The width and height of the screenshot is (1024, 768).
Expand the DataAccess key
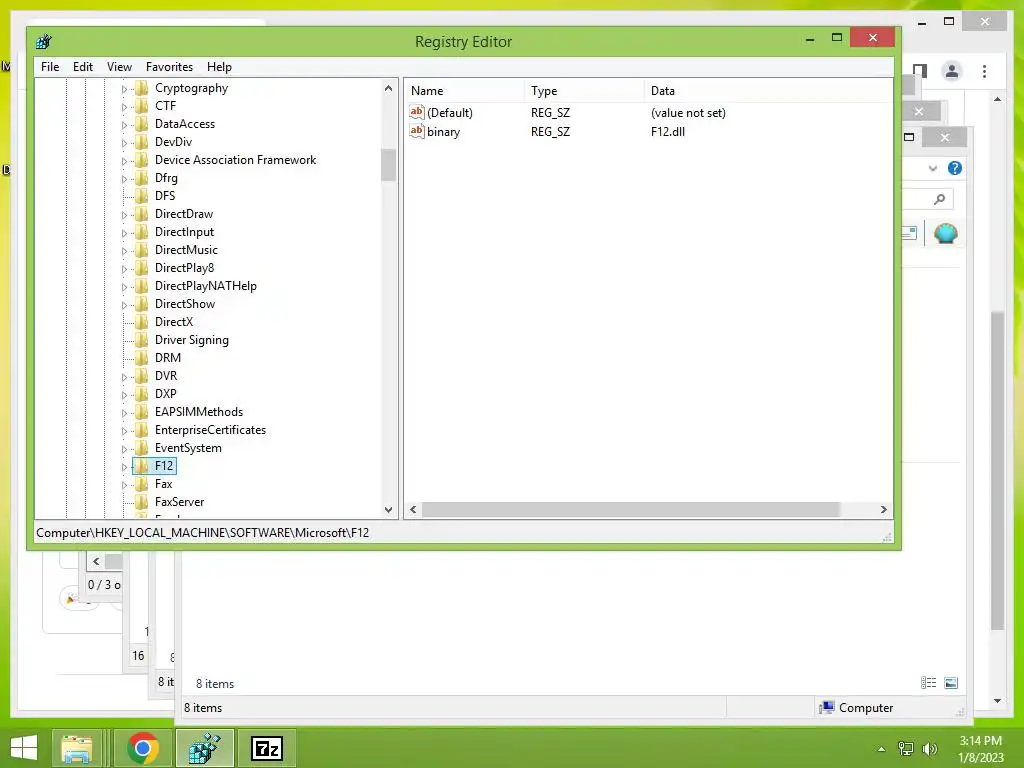124,125
